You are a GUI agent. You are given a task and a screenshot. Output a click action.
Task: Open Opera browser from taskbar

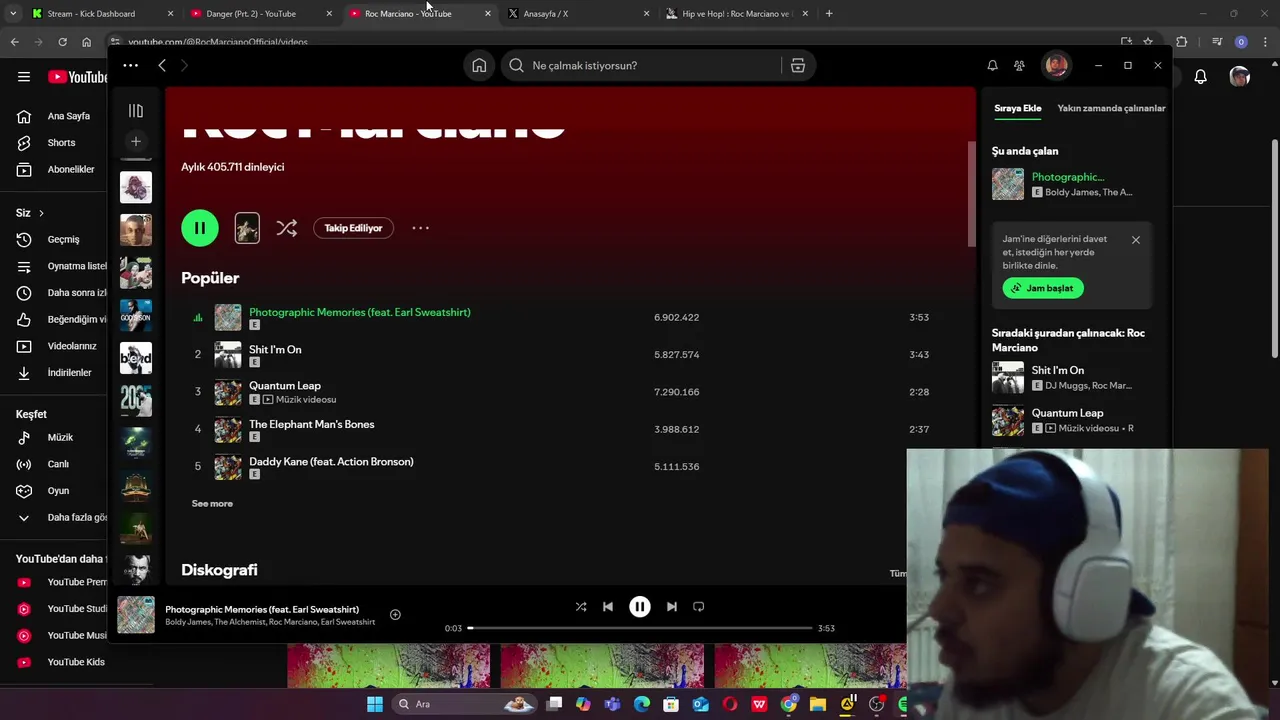730,704
